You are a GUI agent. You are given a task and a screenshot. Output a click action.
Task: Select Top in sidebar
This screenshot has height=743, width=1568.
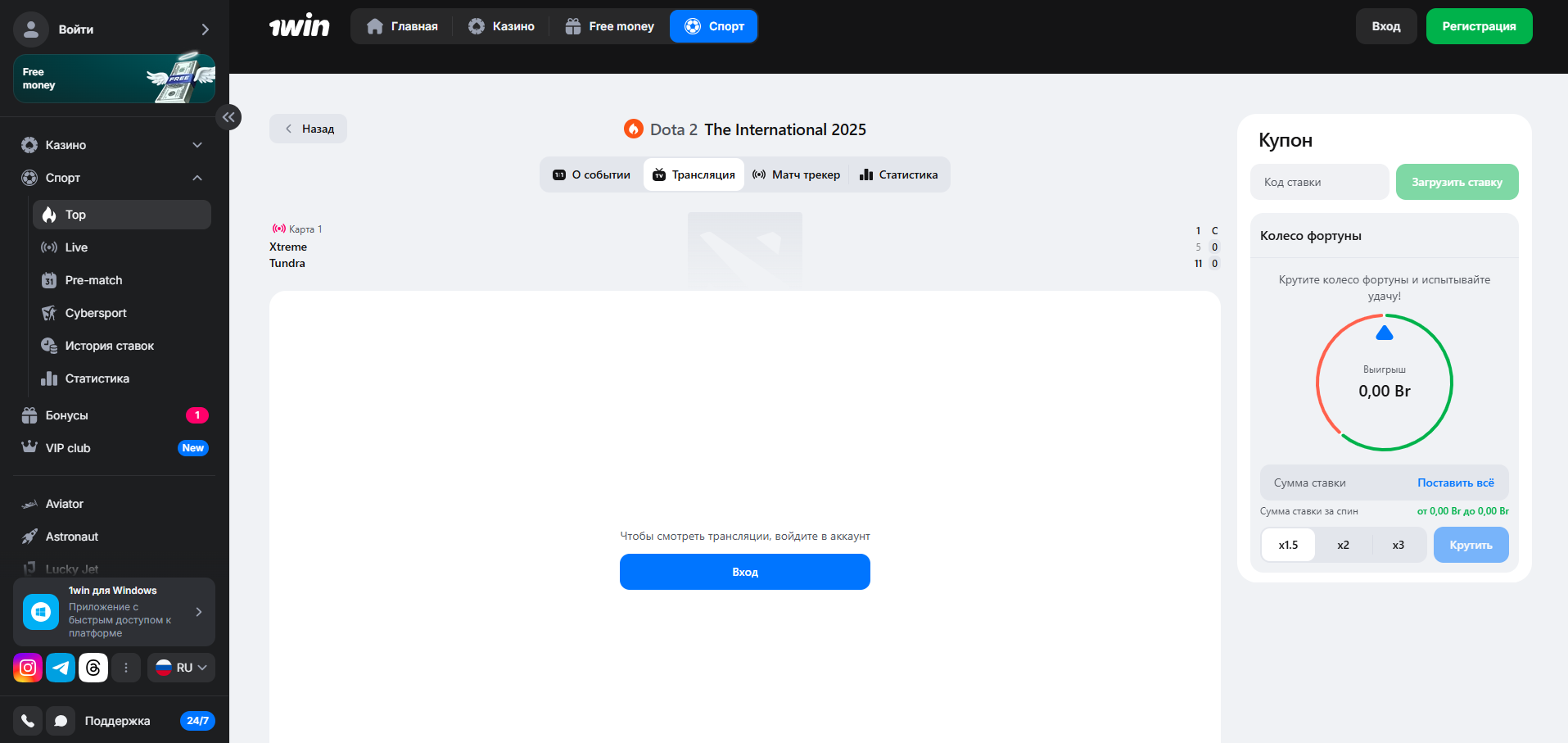tap(122, 215)
